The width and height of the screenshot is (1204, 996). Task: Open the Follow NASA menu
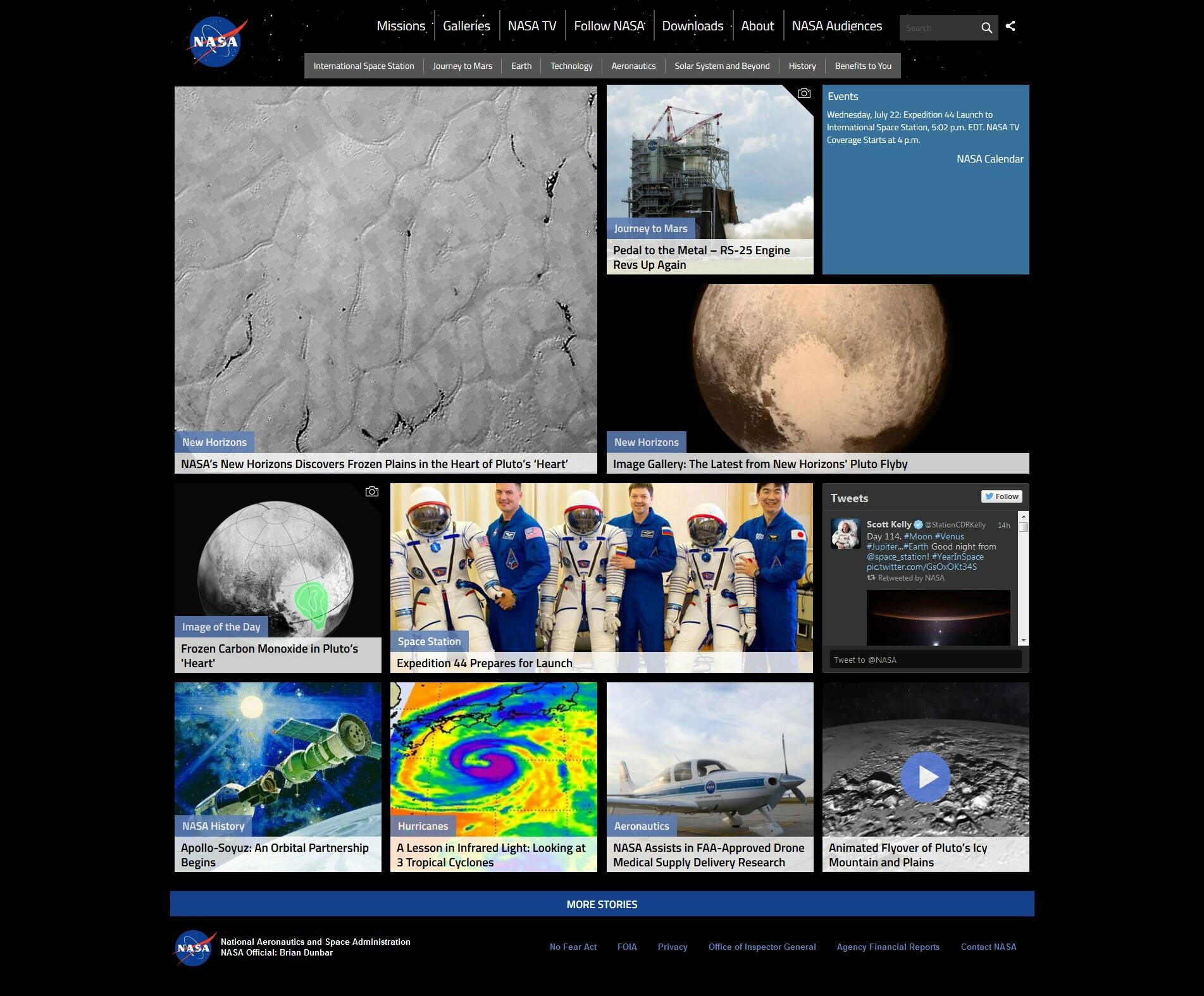(609, 26)
